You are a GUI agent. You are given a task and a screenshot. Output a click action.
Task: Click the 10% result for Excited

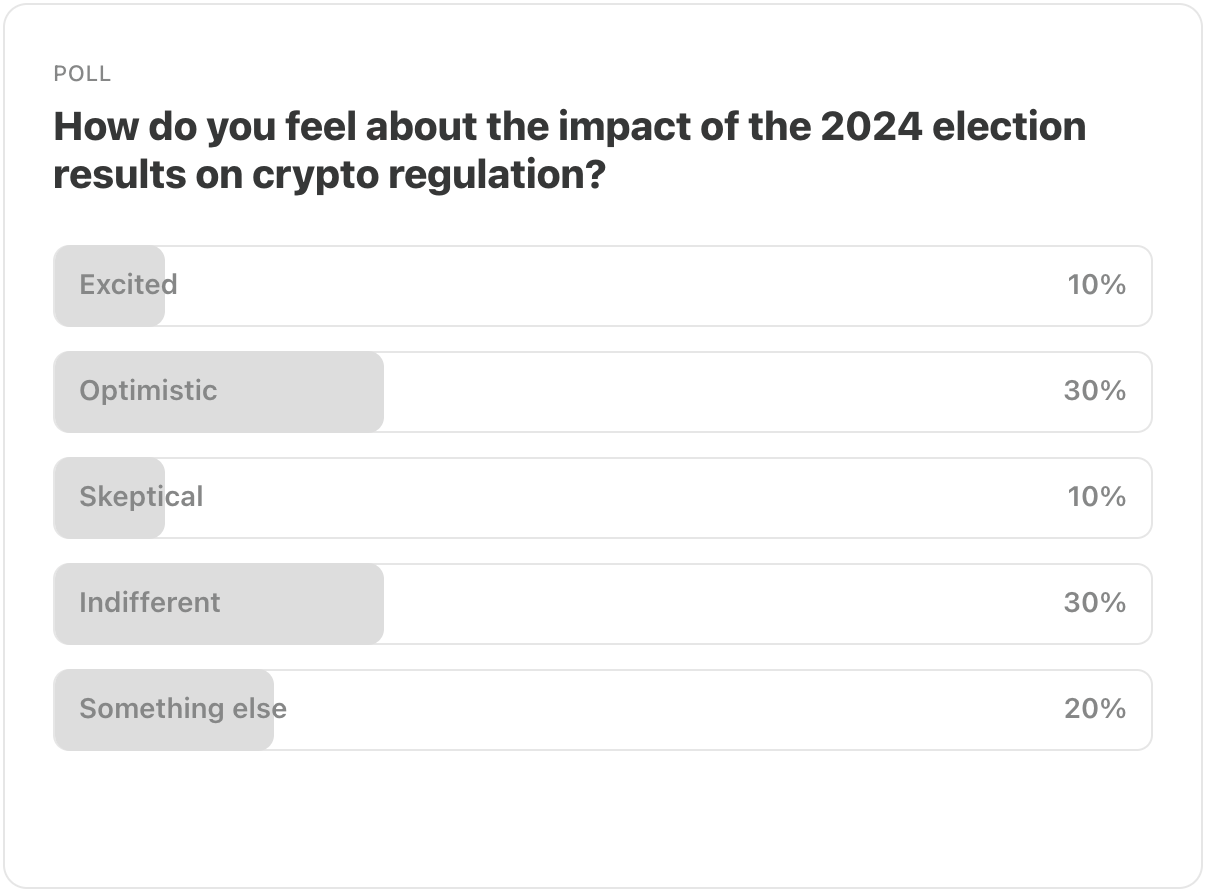(1096, 285)
